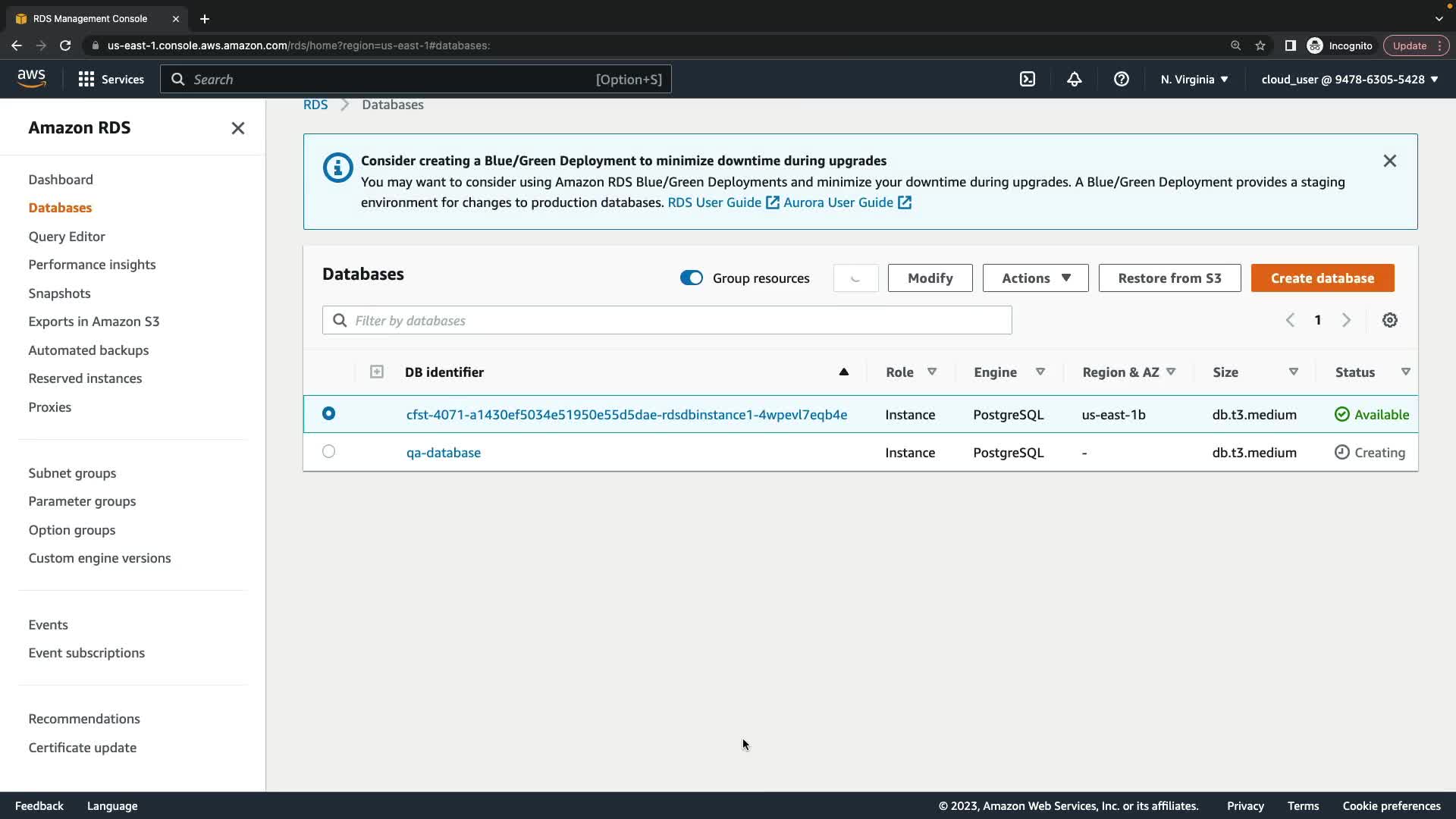The width and height of the screenshot is (1456, 819).
Task: Toggle the Group resources switch
Action: [692, 278]
